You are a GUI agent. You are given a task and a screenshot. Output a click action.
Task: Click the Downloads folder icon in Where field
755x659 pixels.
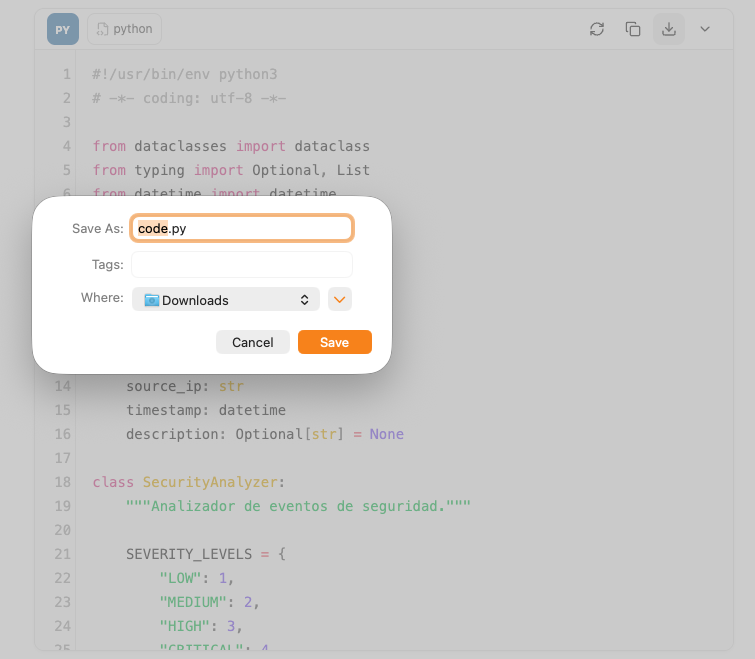152,300
